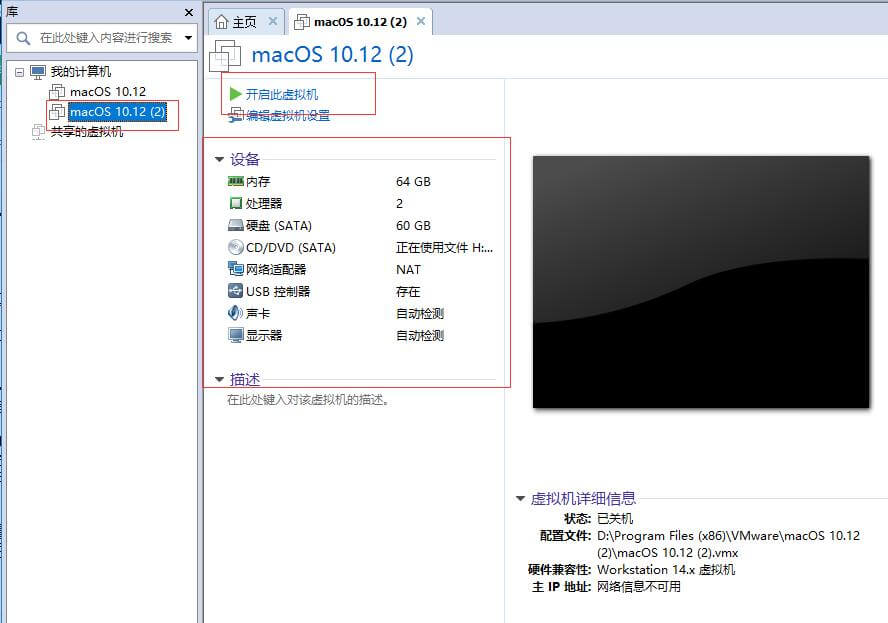Click the config file path ending in .vmx

click(x=728, y=544)
